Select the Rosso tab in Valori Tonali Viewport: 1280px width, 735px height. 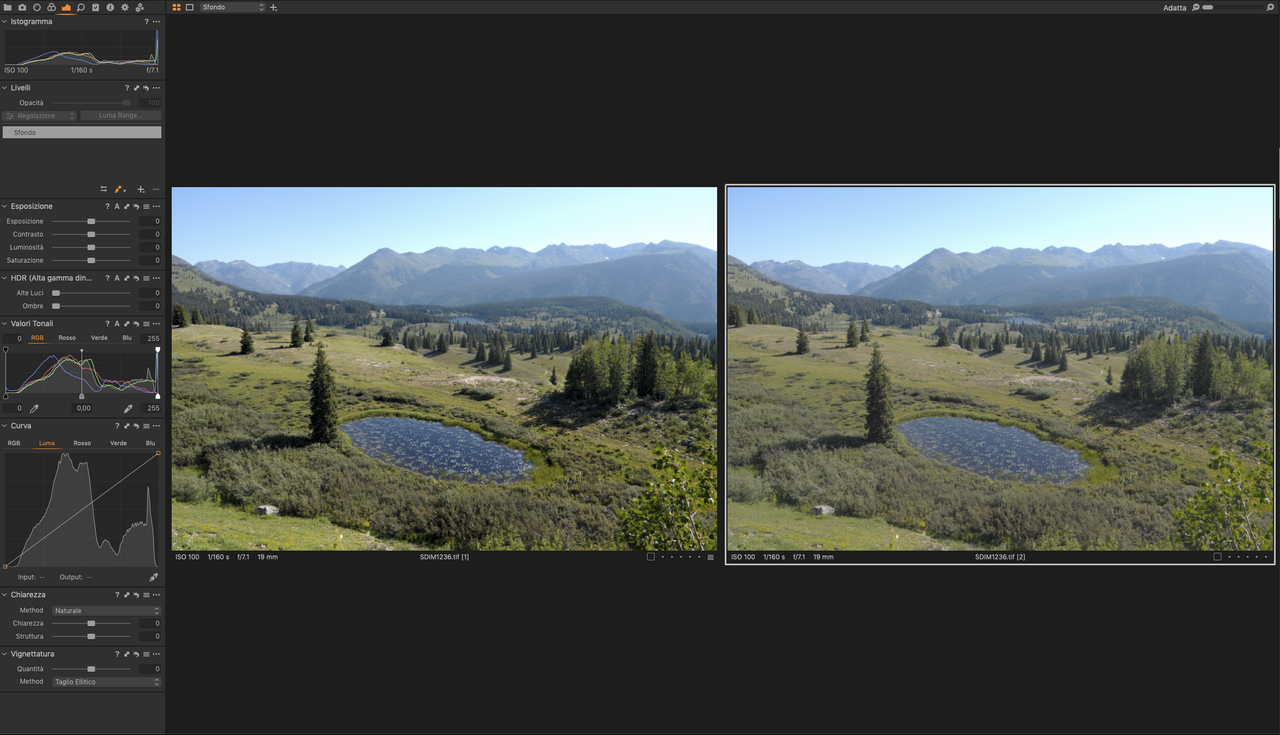pyautogui.click(x=67, y=338)
